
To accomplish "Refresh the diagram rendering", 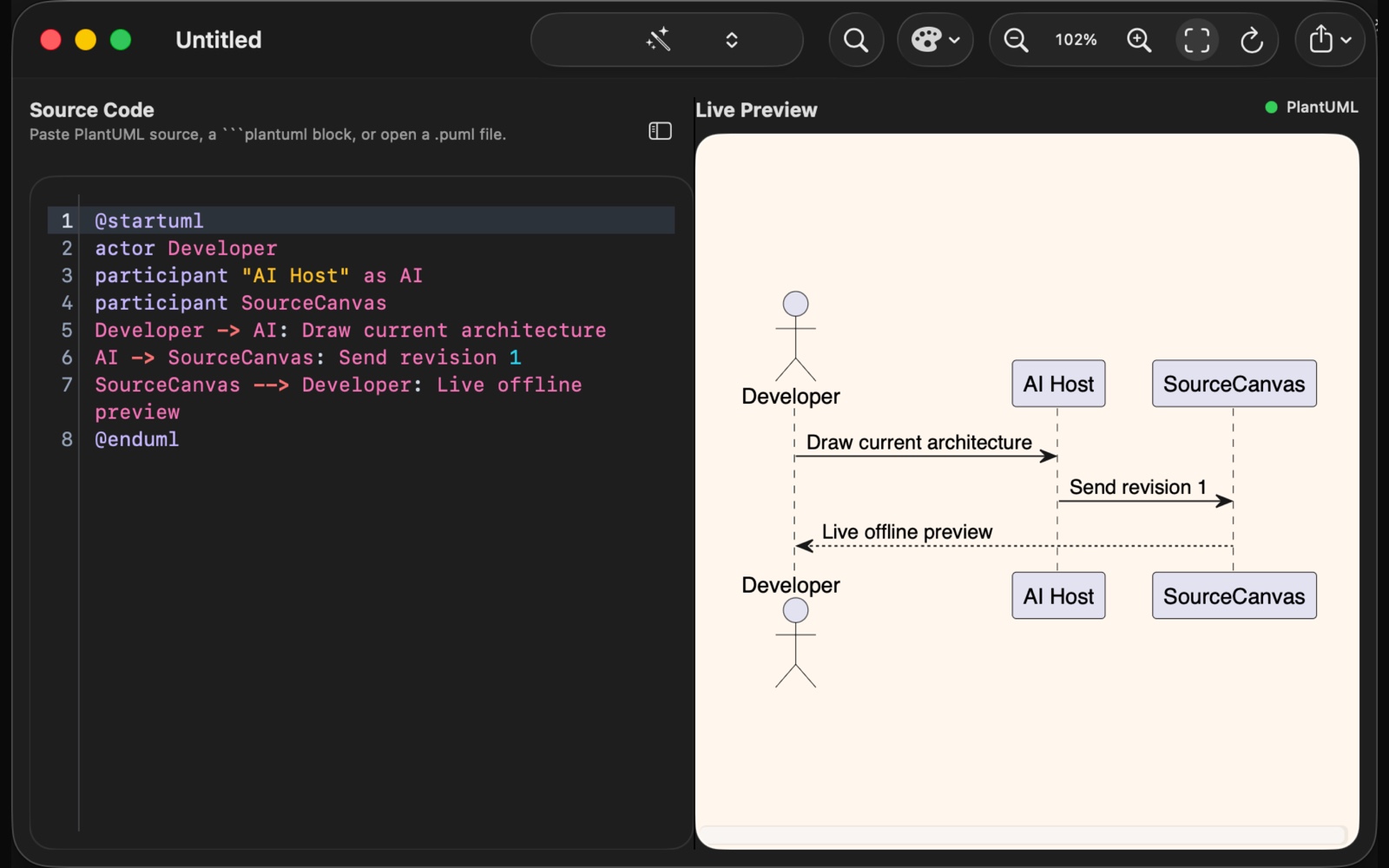I will coord(1251,40).
